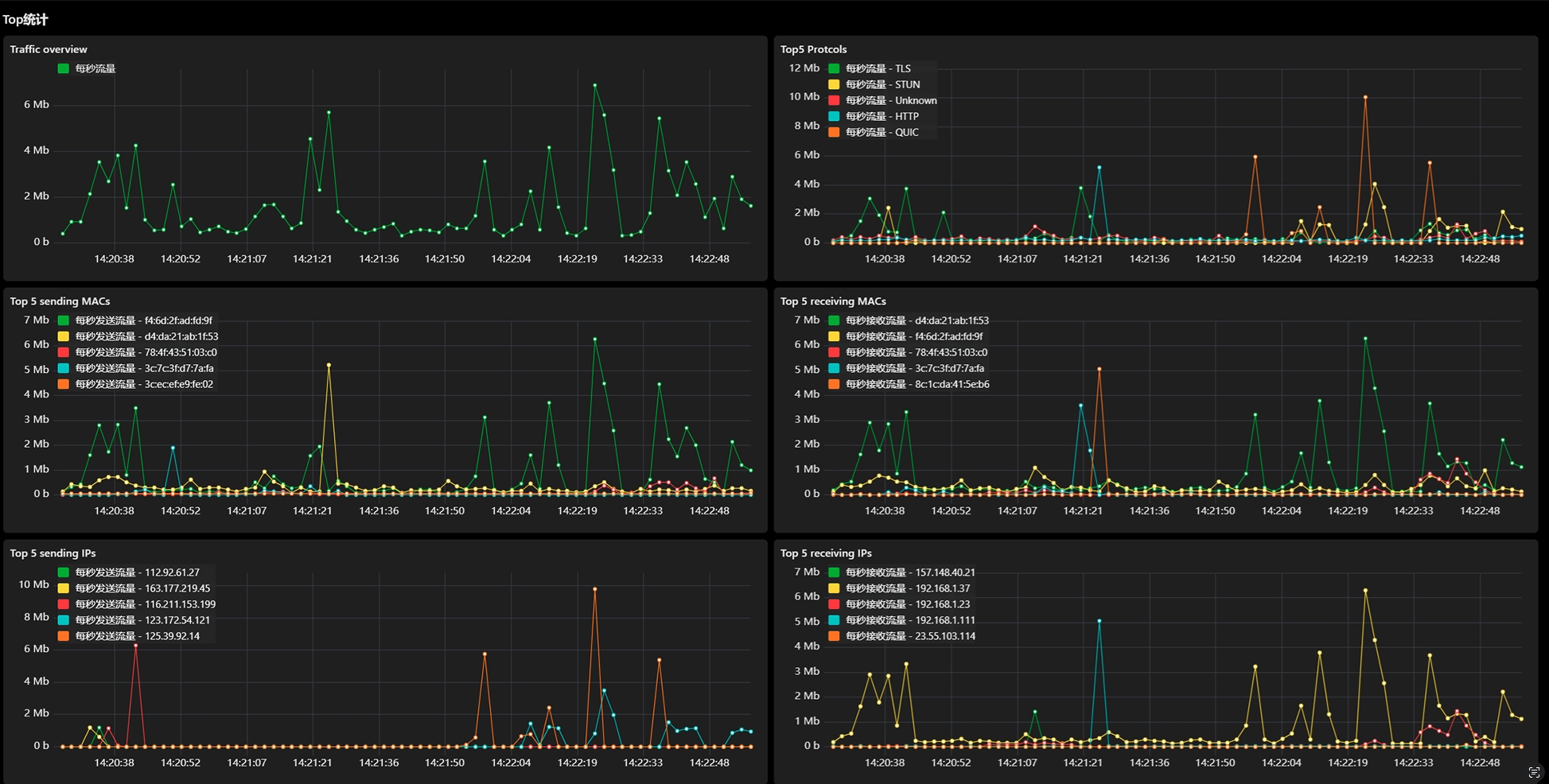Click the orange swatch beside 125.39.92.14
Screen dimensions: 1549x784
(x=64, y=636)
